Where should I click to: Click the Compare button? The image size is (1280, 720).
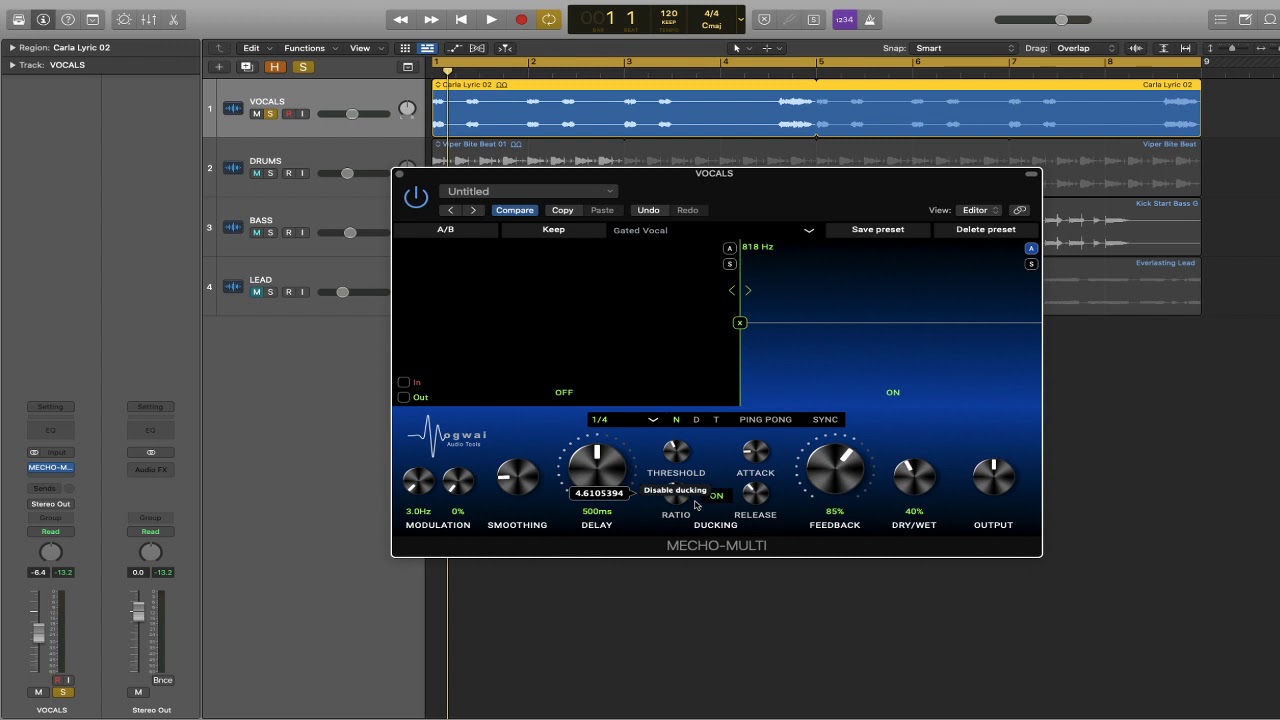pos(515,210)
